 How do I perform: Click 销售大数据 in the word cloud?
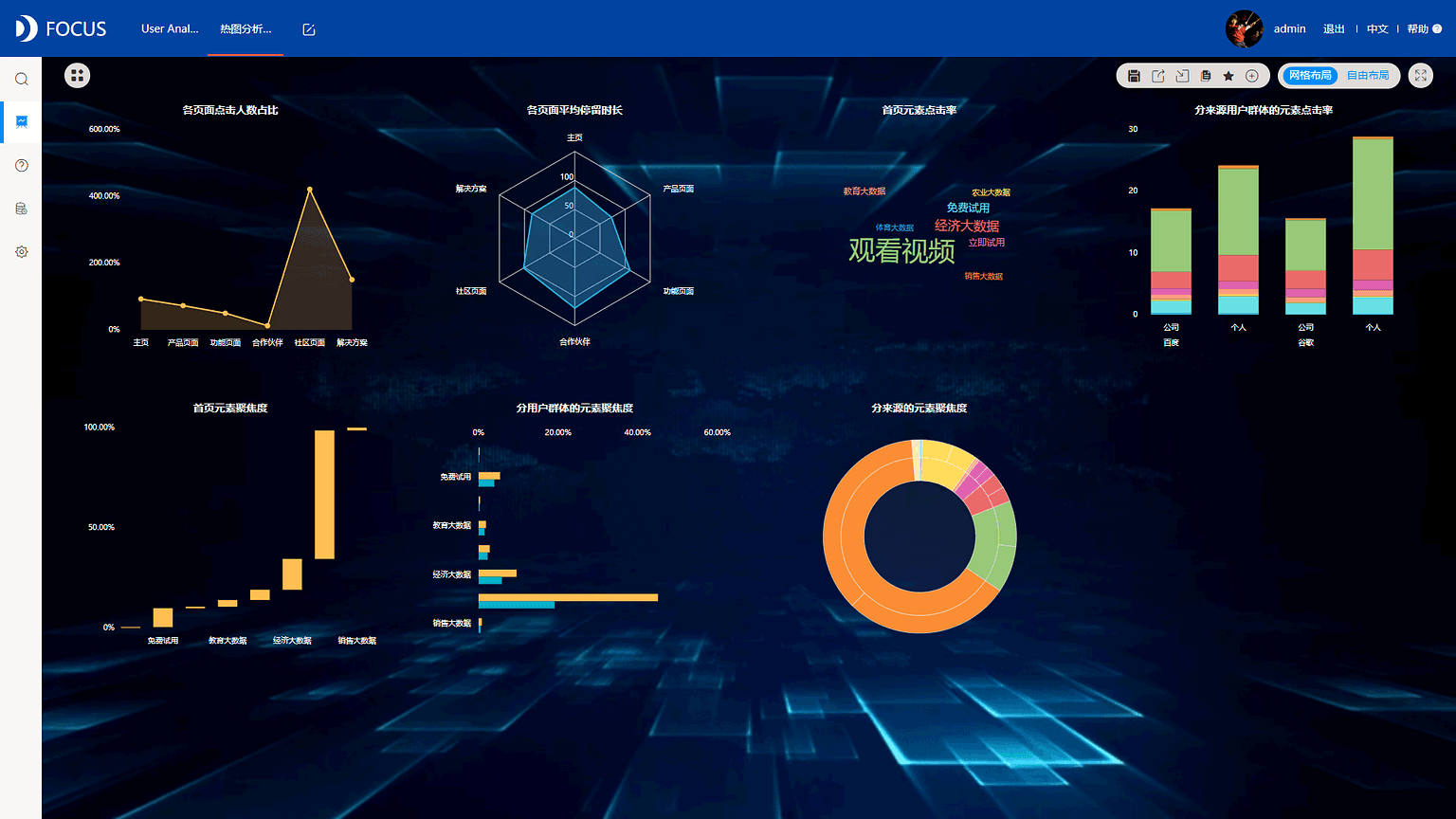point(983,277)
